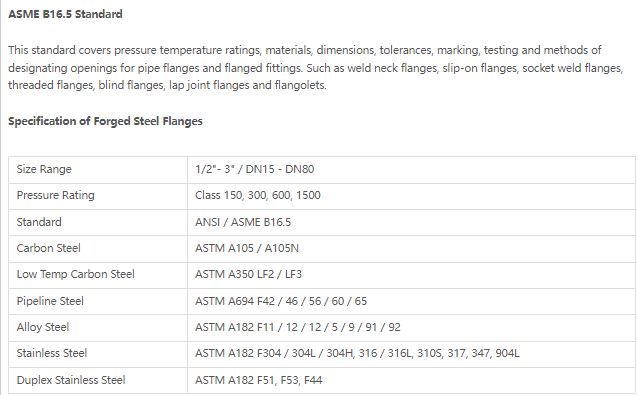Viewport: 638px width, 395px height.
Task: Click the ASTM A694 F42 grades cell
Action: 411,301
